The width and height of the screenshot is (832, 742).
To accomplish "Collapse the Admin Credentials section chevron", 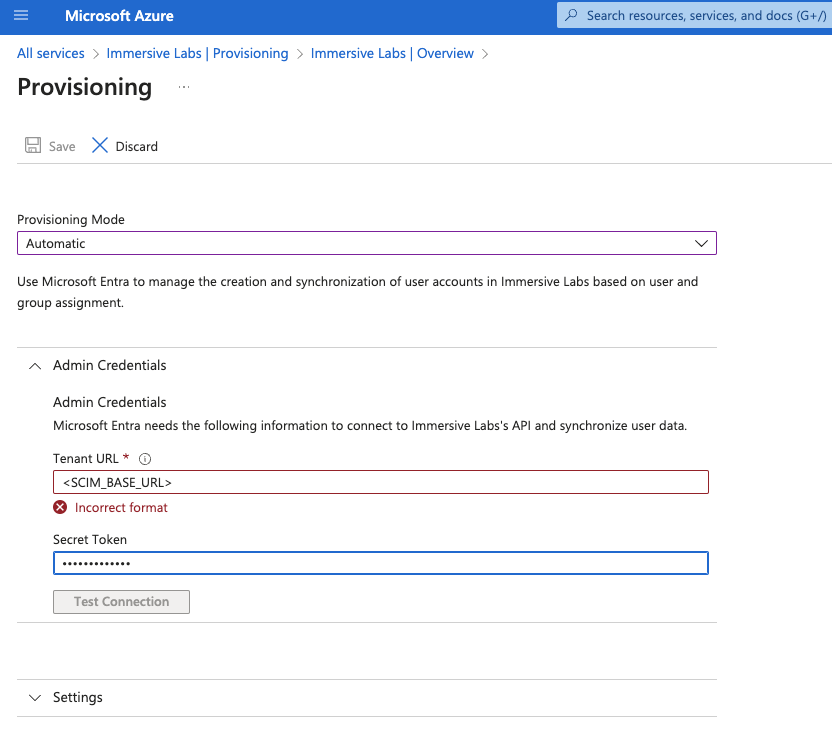I will point(35,366).
